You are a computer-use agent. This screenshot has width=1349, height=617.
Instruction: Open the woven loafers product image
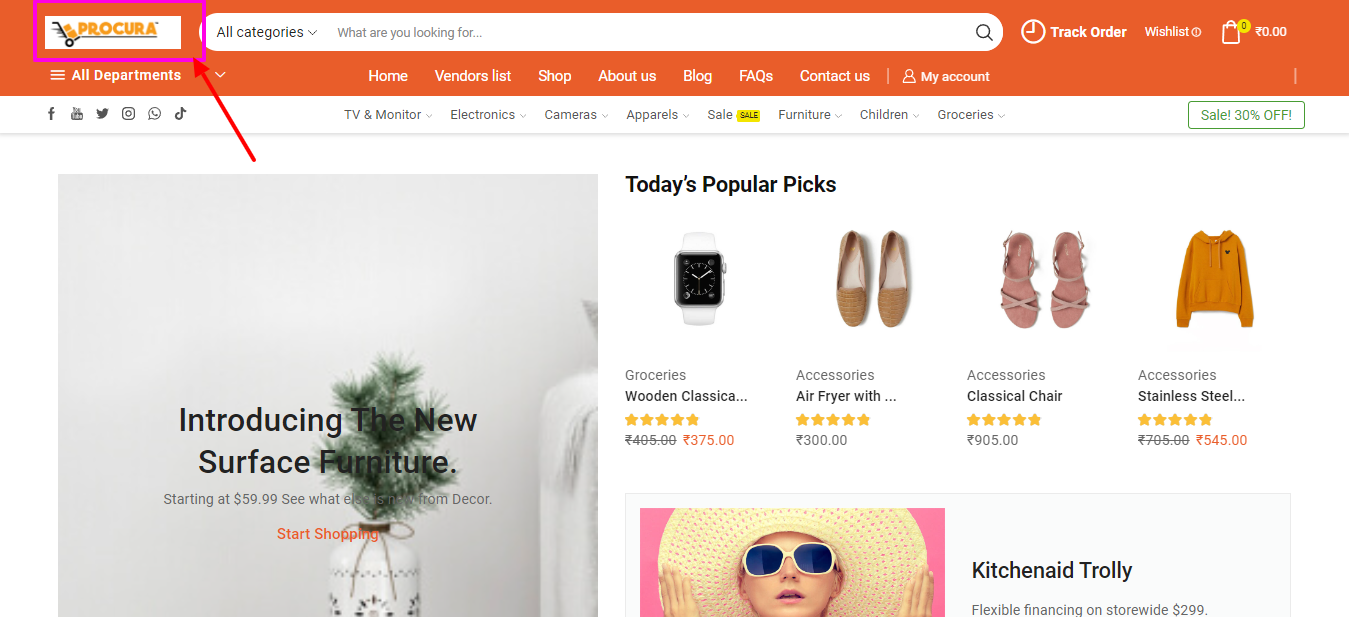[871, 278]
